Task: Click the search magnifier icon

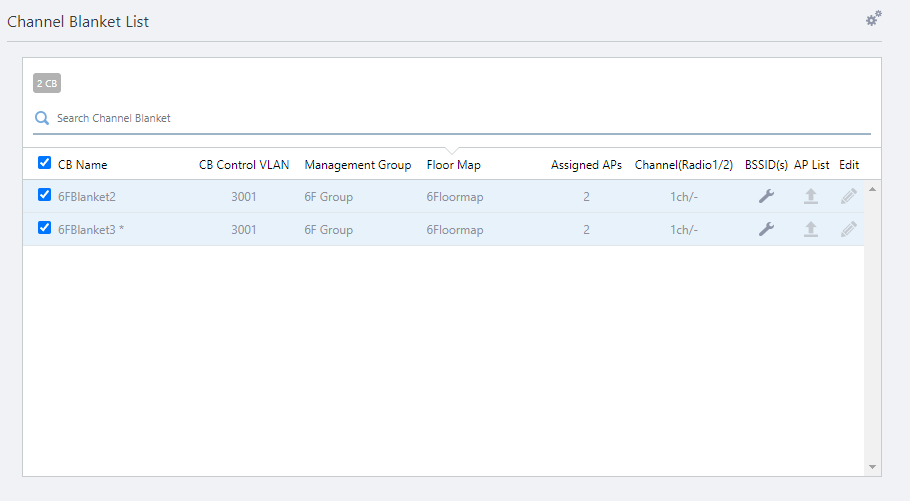Action: pyautogui.click(x=42, y=118)
